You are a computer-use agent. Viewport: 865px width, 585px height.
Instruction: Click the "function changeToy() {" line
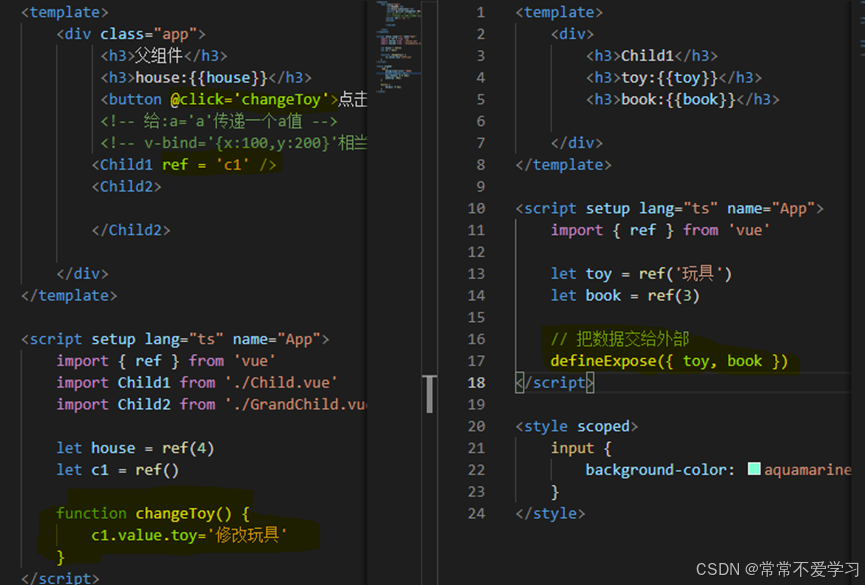click(153, 513)
